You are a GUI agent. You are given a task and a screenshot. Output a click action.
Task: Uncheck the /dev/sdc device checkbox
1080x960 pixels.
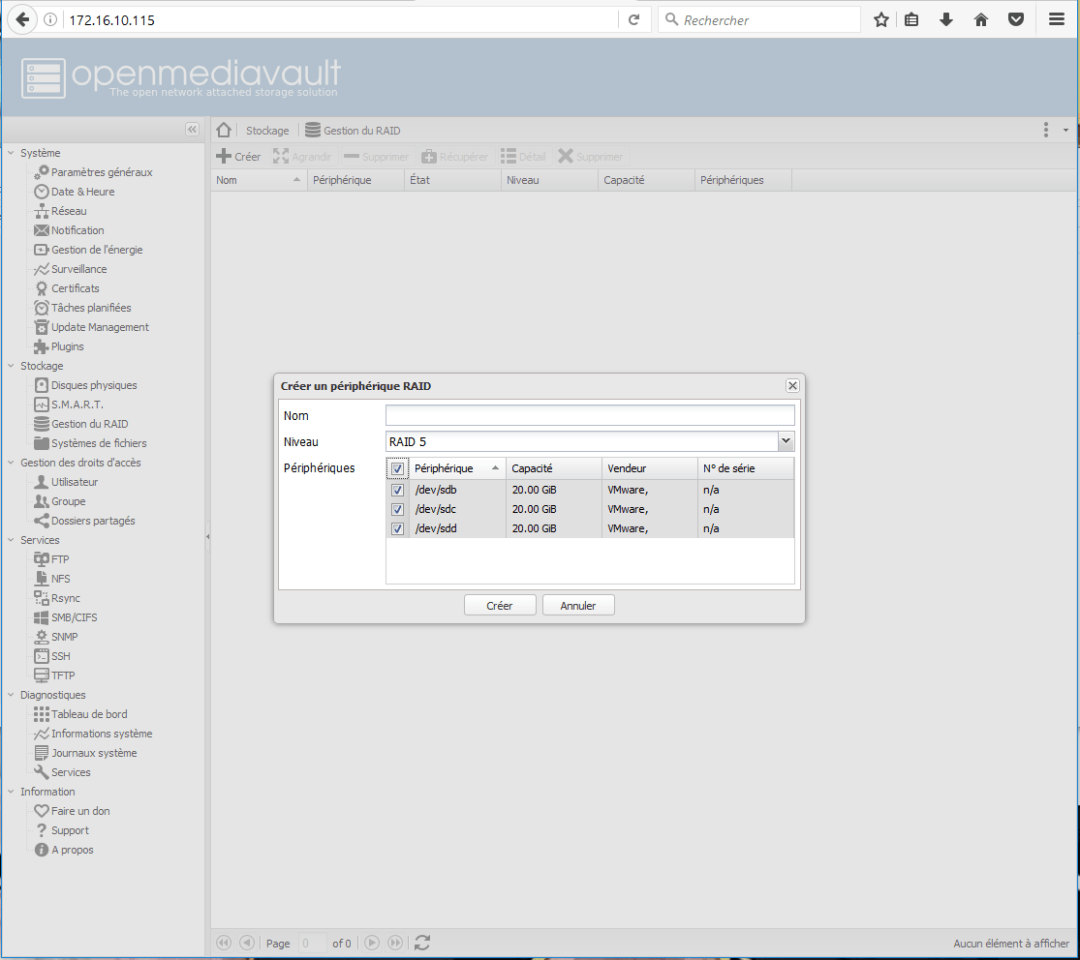(x=398, y=510)
